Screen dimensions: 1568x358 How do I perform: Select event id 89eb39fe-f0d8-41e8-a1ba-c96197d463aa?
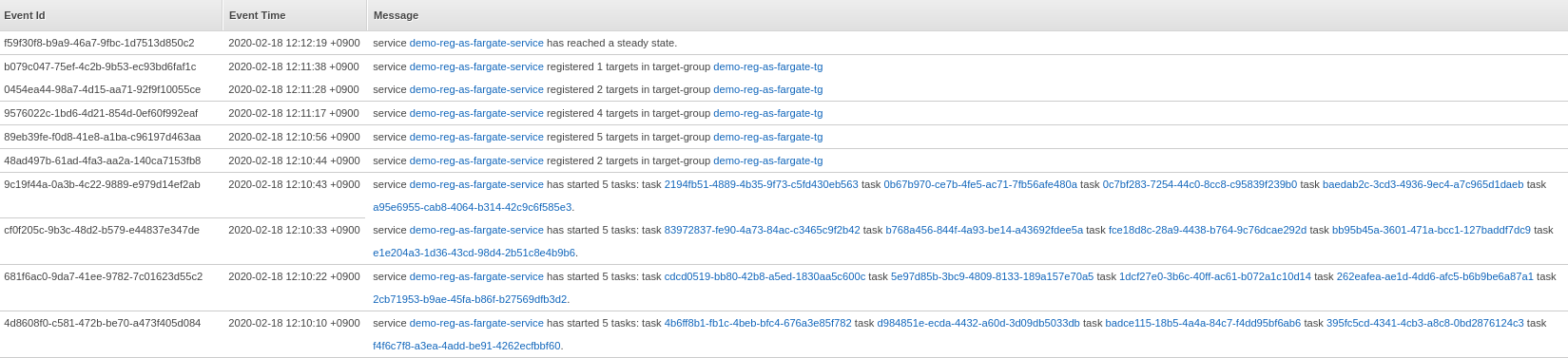pyautogui.click(x=102, y=137)
